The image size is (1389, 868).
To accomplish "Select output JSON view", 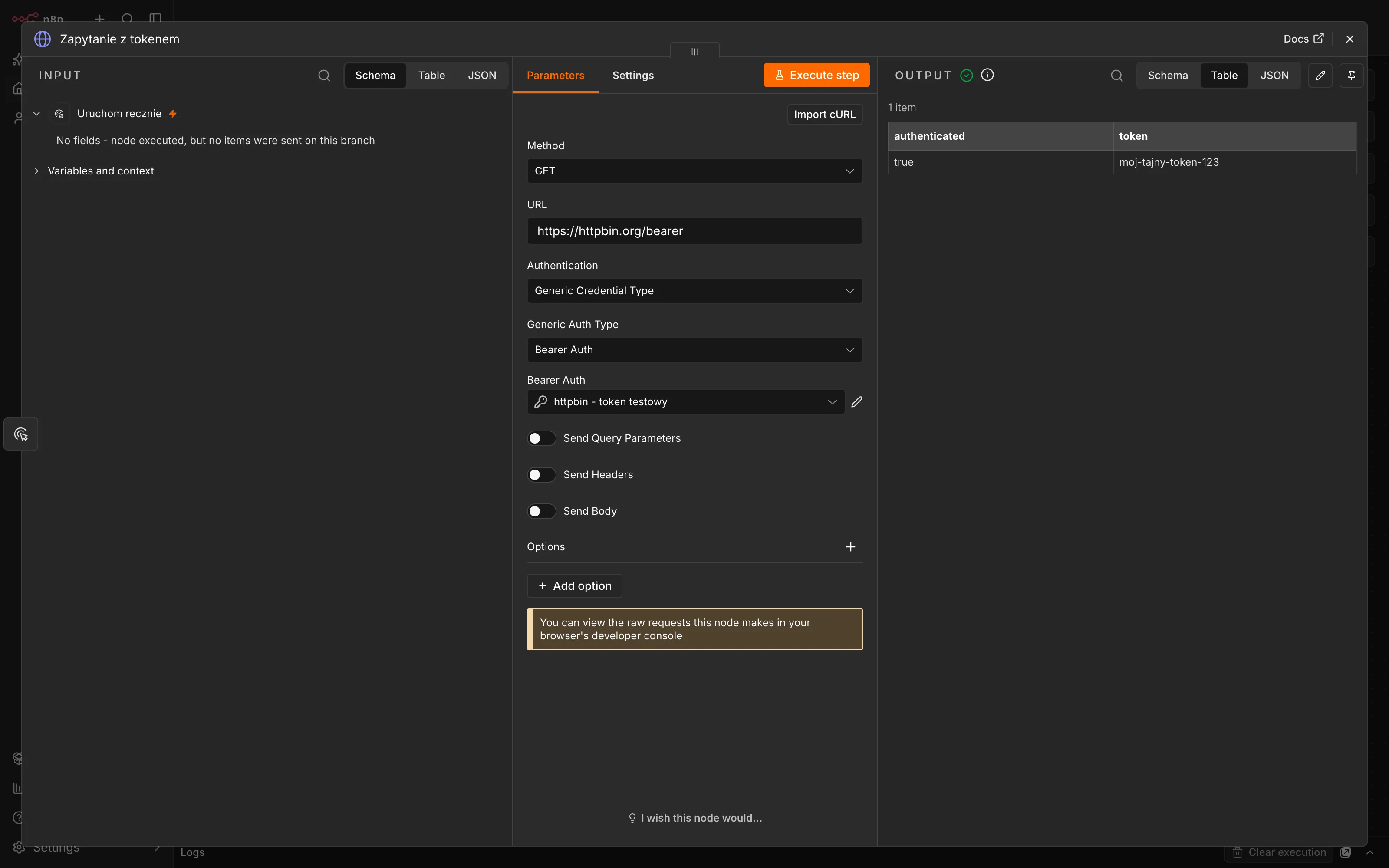I will pyautogui.click(x=1274, y=75).
